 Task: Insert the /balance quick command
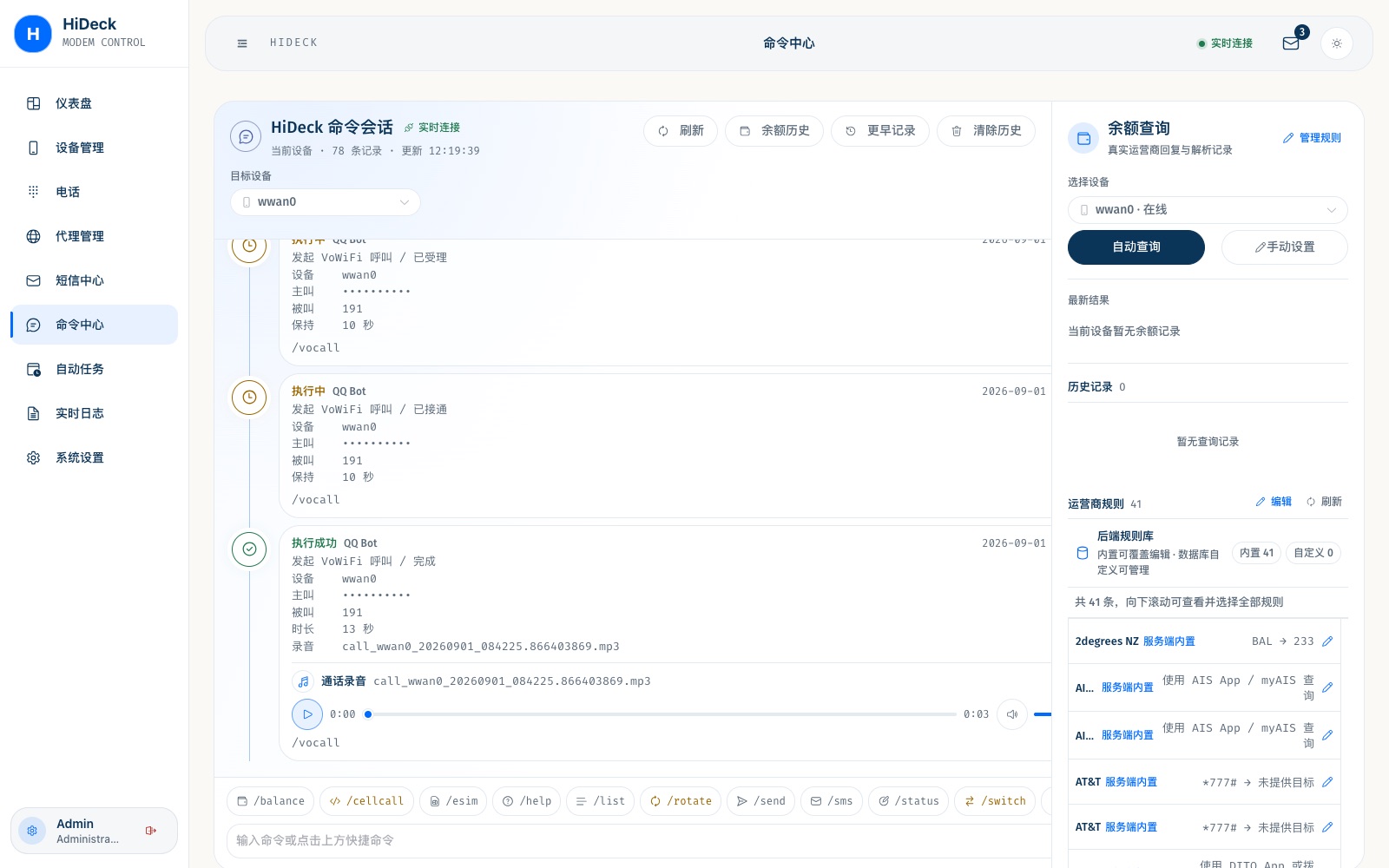point(271,801)
